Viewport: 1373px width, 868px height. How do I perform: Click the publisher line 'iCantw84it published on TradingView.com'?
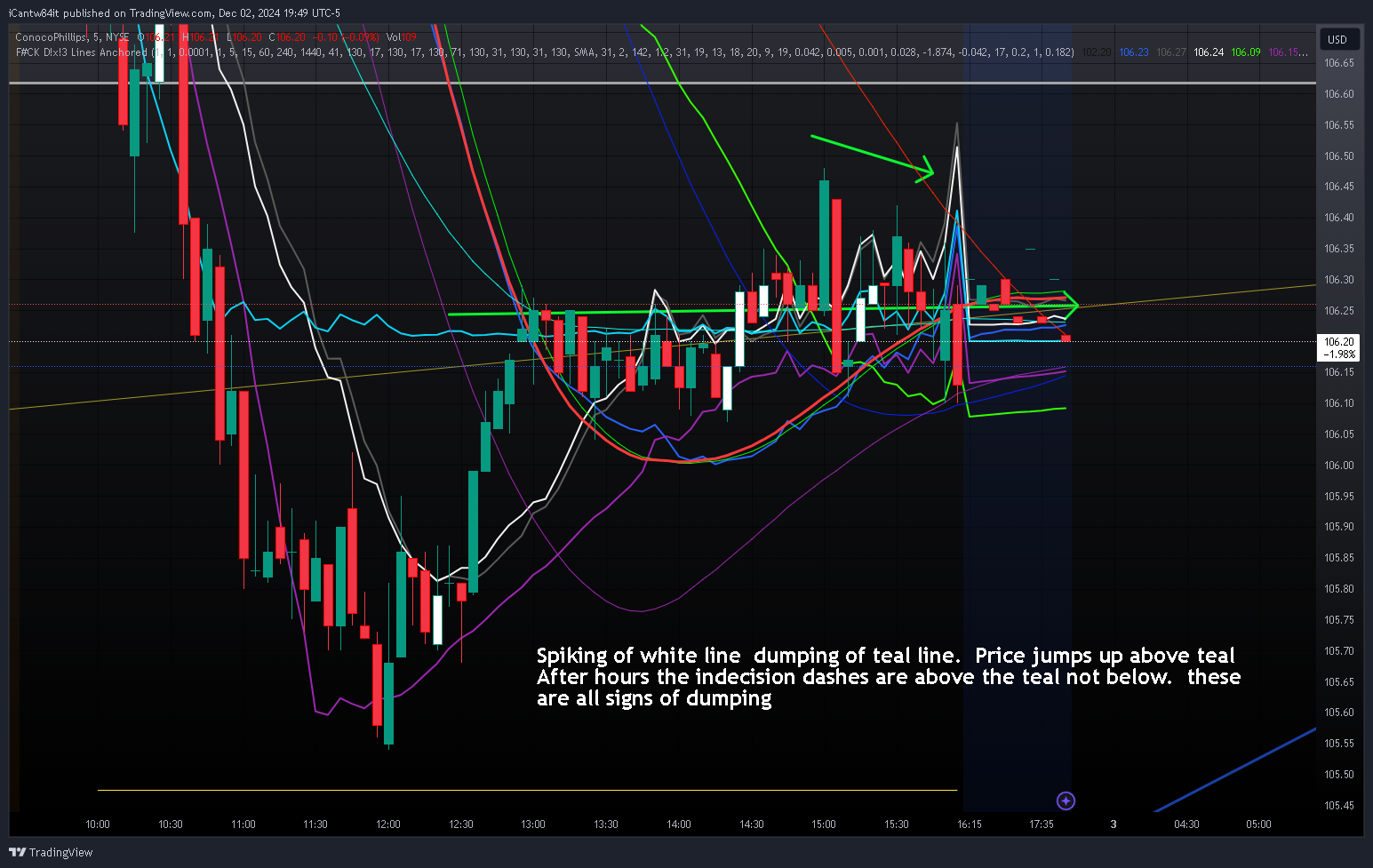(111, 12)
